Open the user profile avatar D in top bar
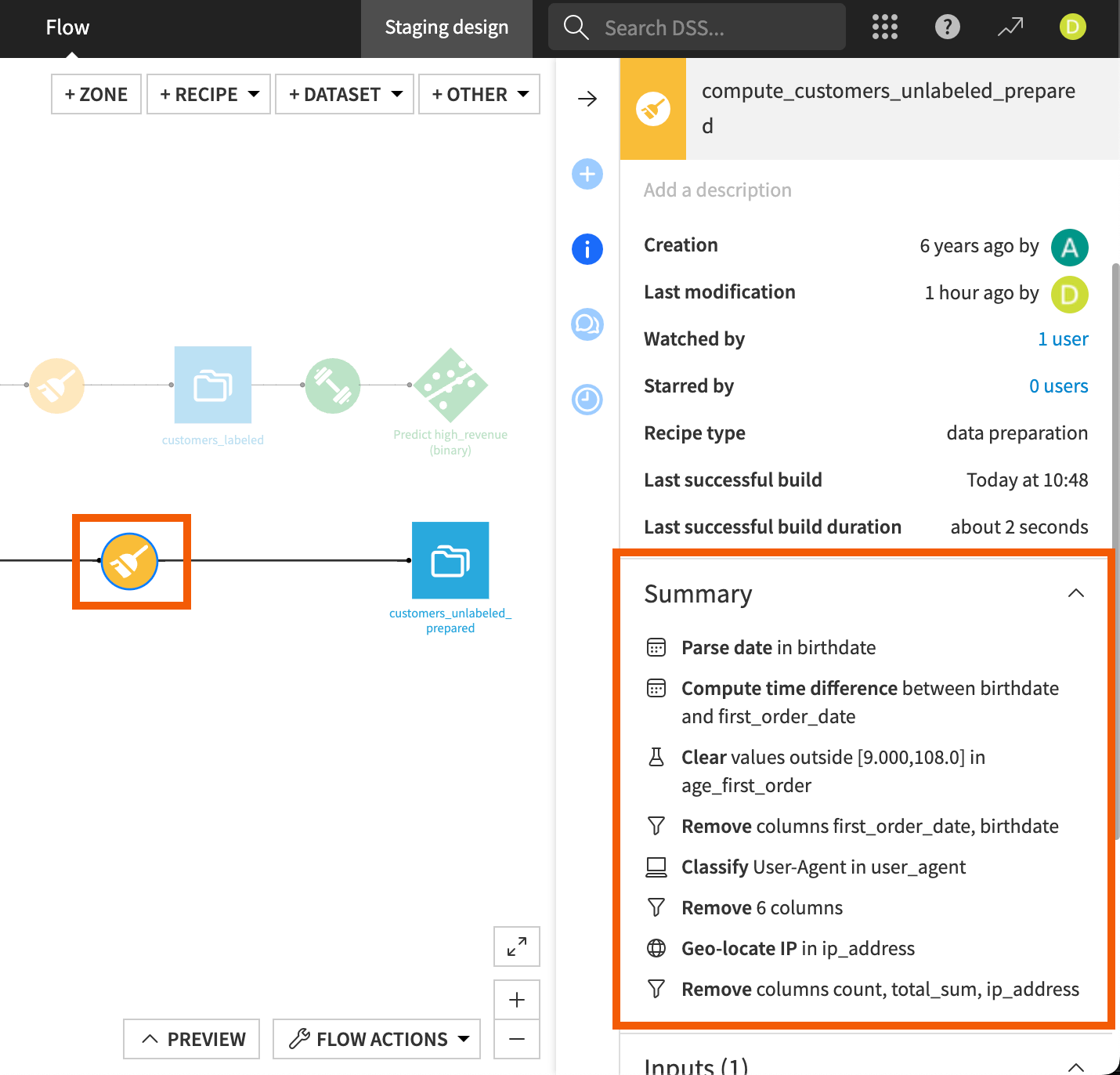The image size is (1120, 1075). point(1072,27)
